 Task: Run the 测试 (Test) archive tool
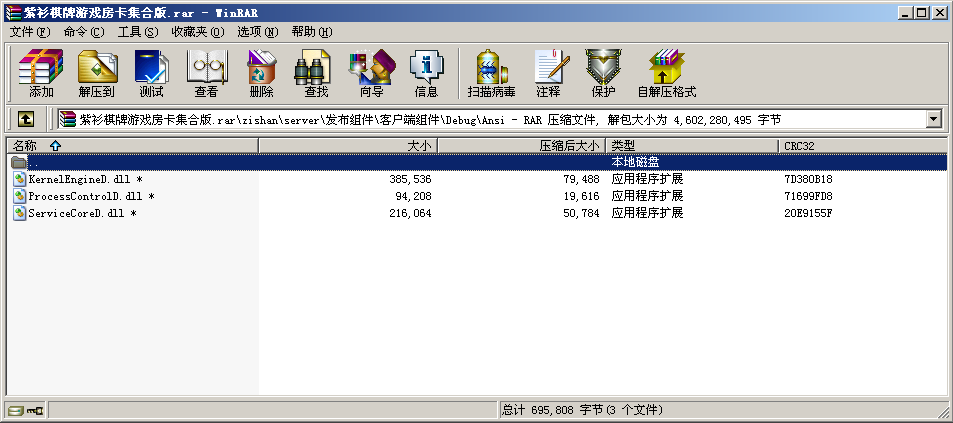point(151,74)
